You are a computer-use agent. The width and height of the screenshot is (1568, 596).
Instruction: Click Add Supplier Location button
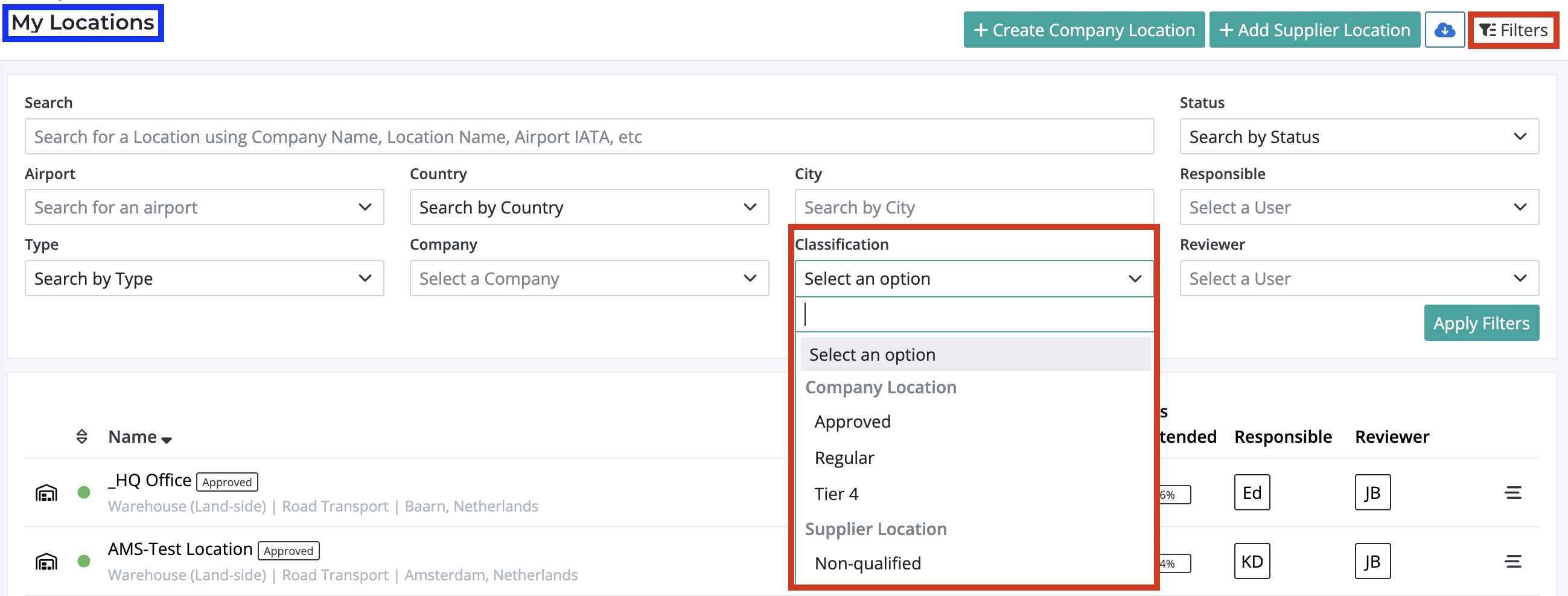[1314, 30]
